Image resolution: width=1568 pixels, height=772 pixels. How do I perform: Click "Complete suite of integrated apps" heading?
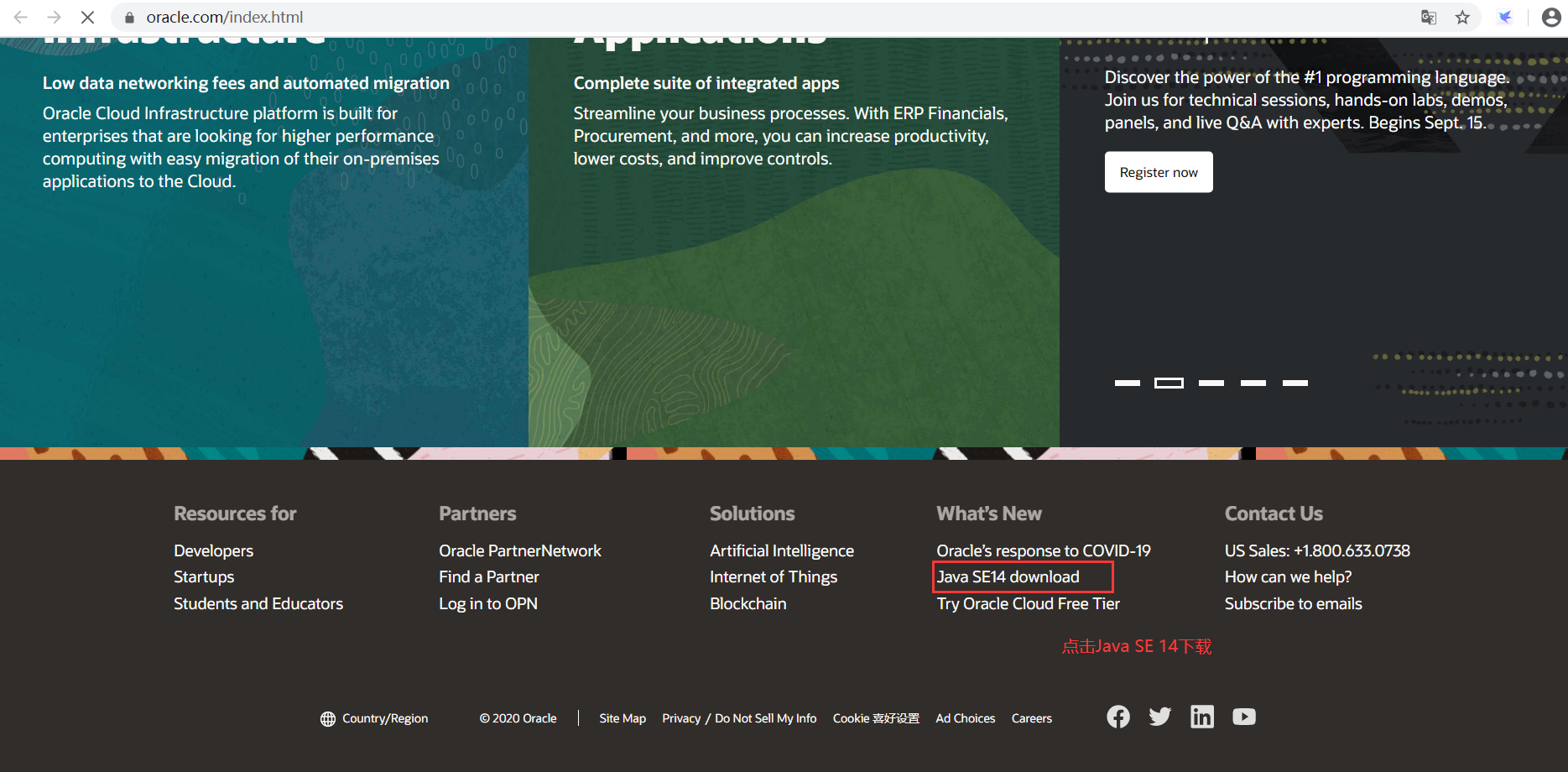point(706,83)
